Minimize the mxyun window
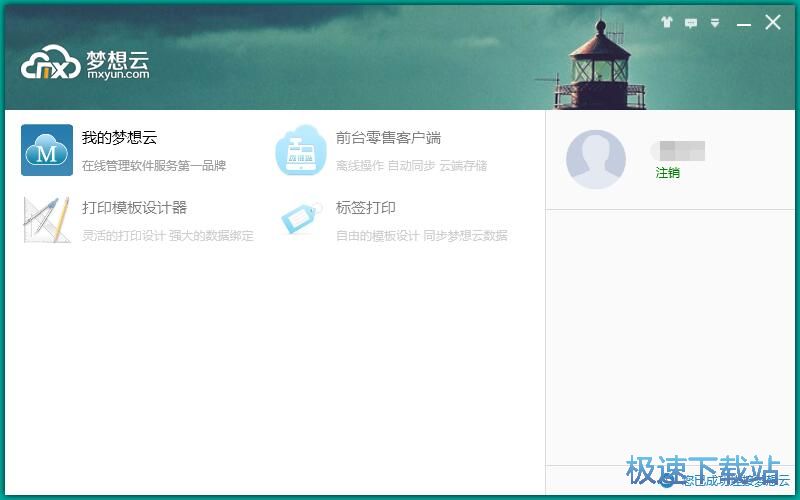The height and width of the screenshot is (500, 800). (x=744, y=23)
